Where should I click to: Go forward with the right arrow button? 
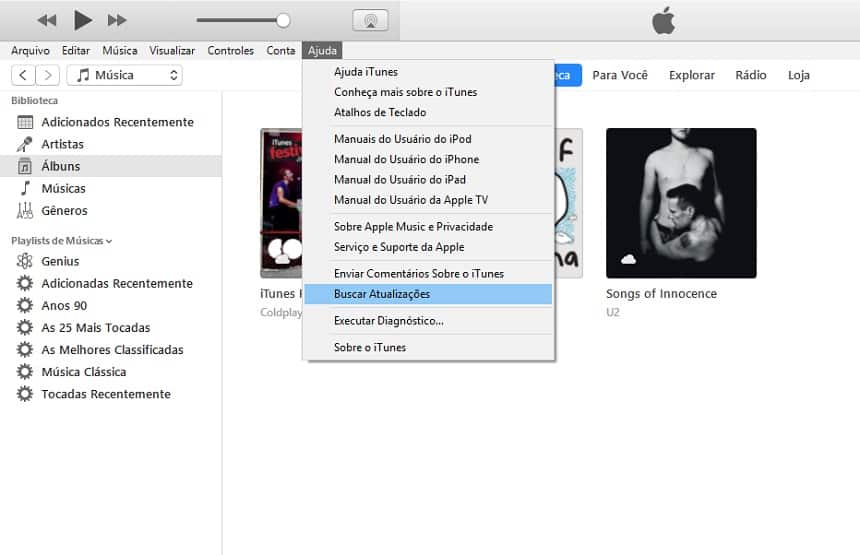pos(48,75)
